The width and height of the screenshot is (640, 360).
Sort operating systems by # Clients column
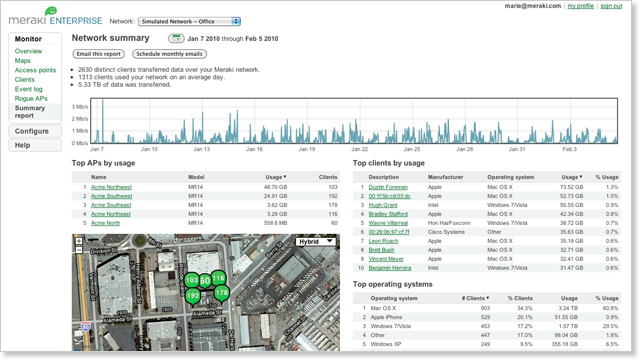tap(475, 298)
